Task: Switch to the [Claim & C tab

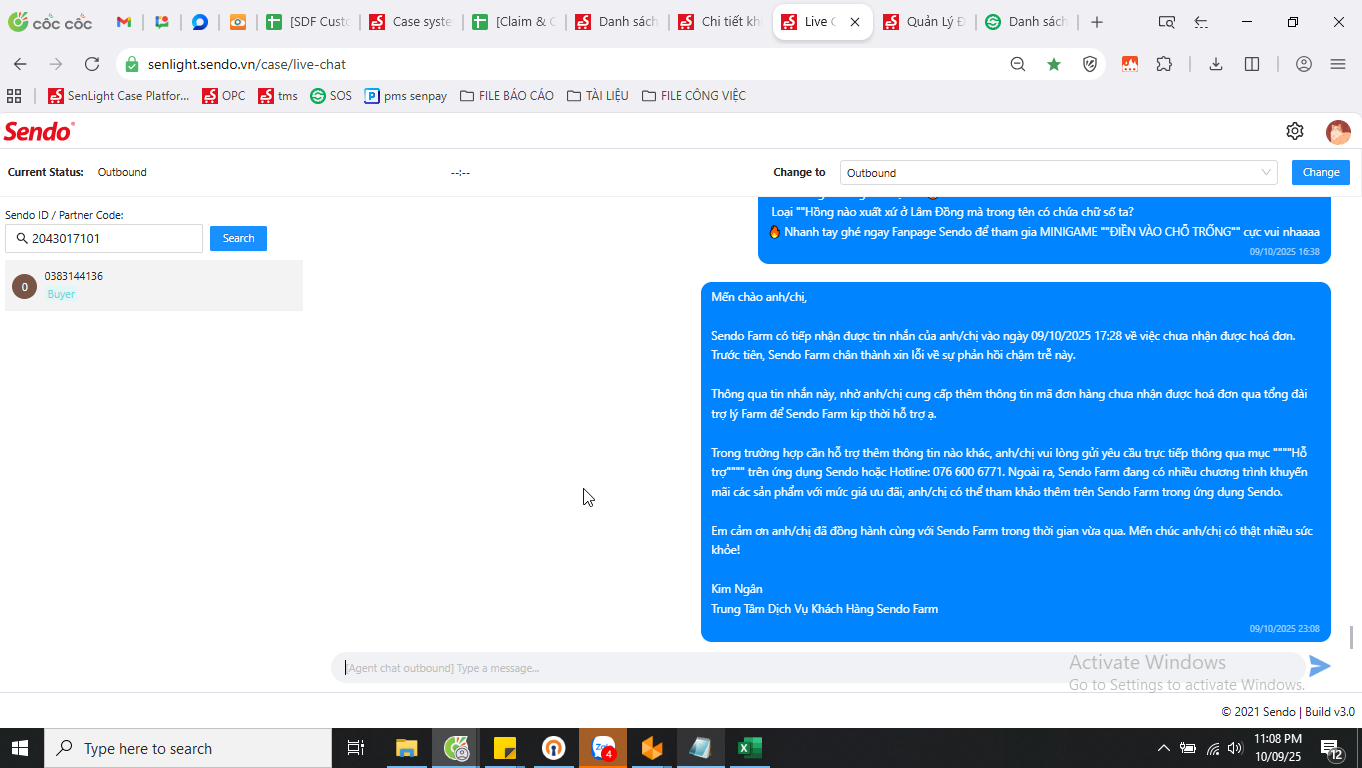Action: (x=515, y=22)
